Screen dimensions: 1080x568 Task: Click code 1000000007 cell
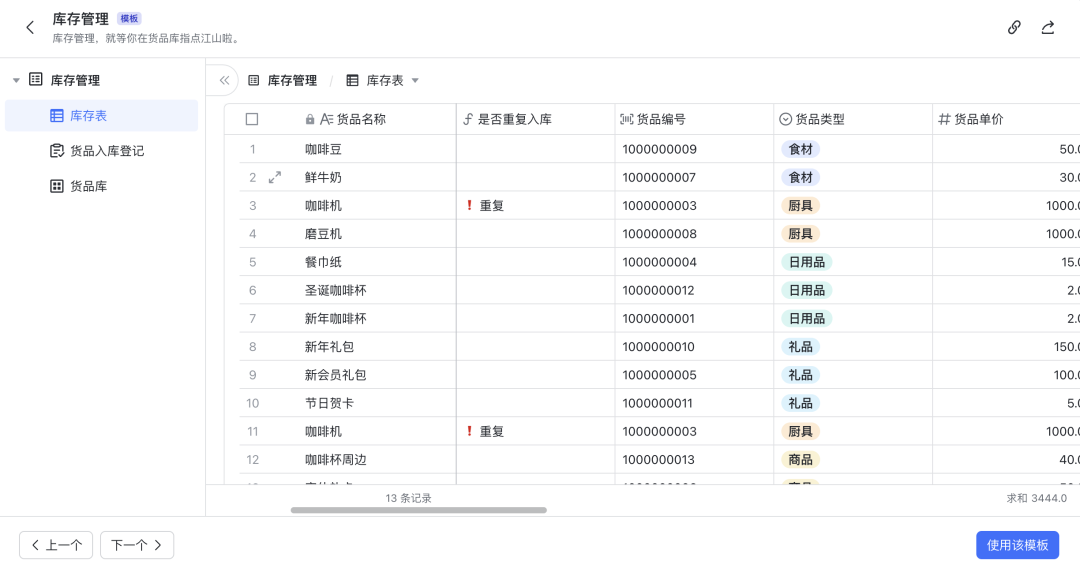[x=694, y=178]
